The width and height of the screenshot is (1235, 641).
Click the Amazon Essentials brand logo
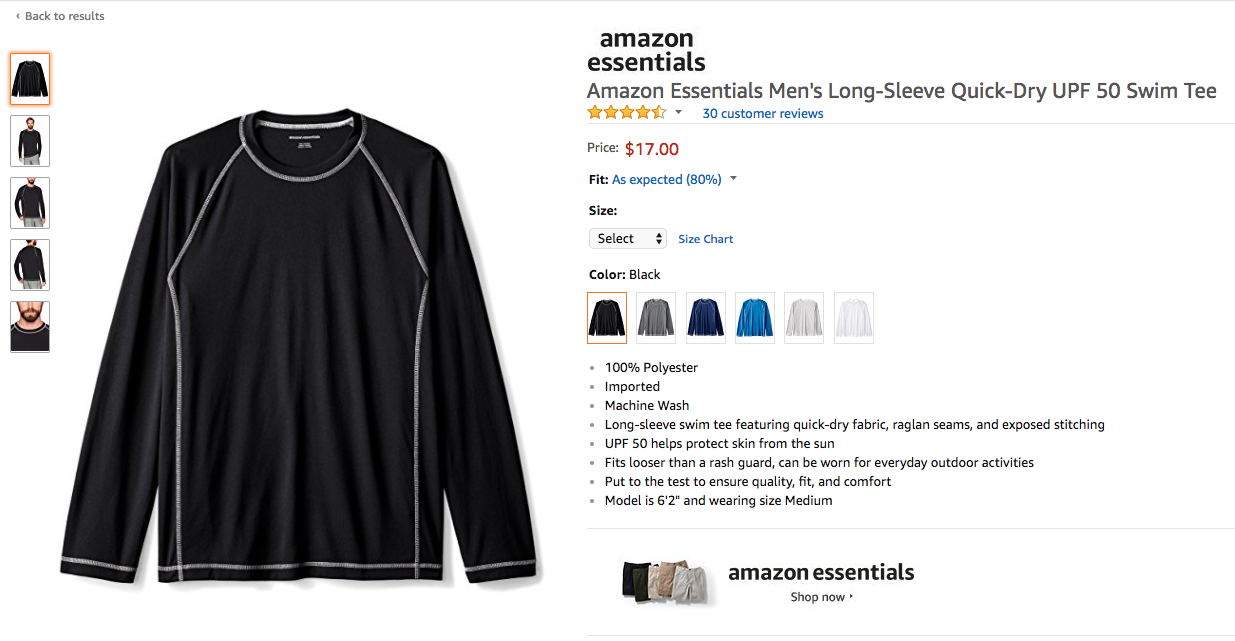pos(646,51)
